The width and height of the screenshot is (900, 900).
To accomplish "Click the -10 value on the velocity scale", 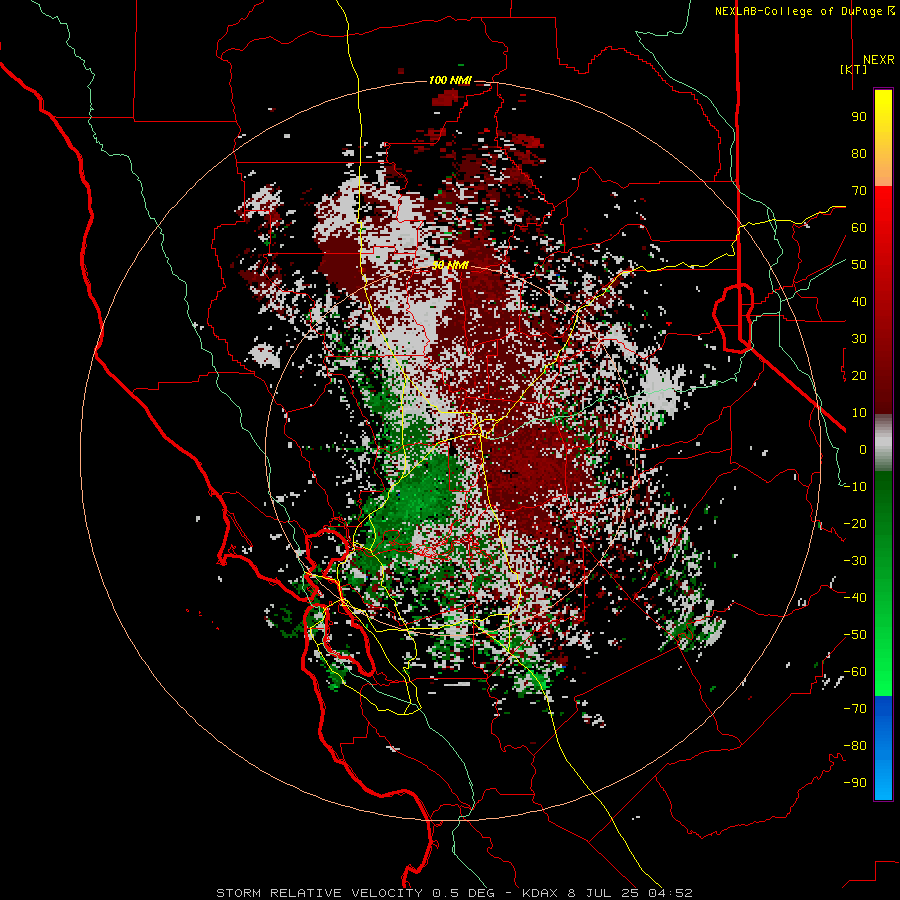I will (x=855, y=487).
